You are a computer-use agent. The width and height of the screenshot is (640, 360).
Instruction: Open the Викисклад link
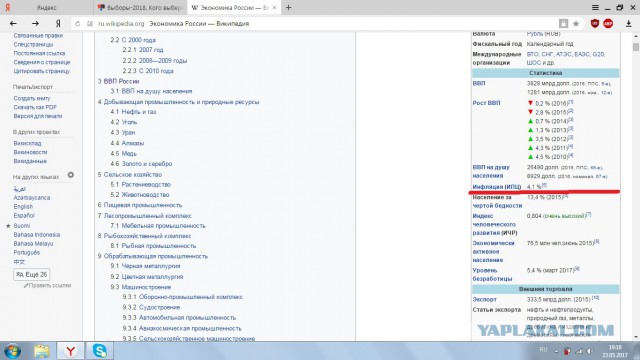point(27,143)
